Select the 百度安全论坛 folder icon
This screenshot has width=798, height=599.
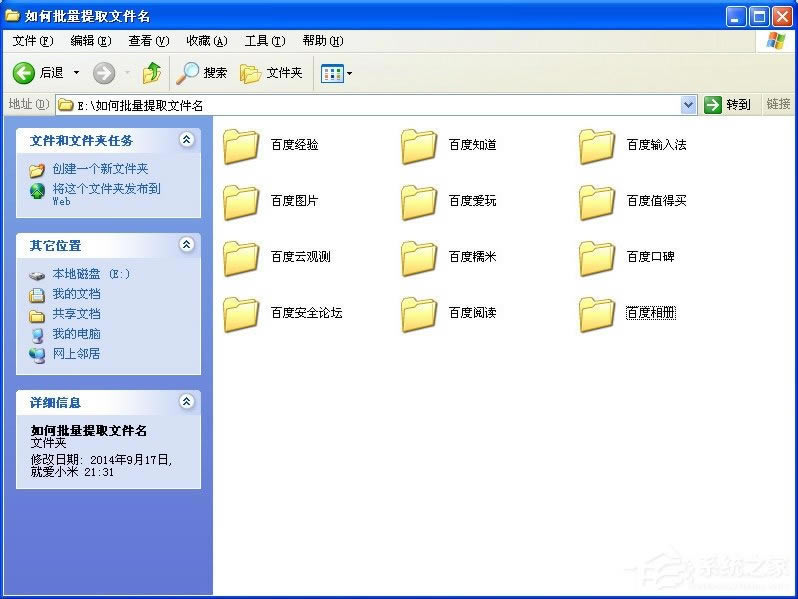[x=241, y=315]
